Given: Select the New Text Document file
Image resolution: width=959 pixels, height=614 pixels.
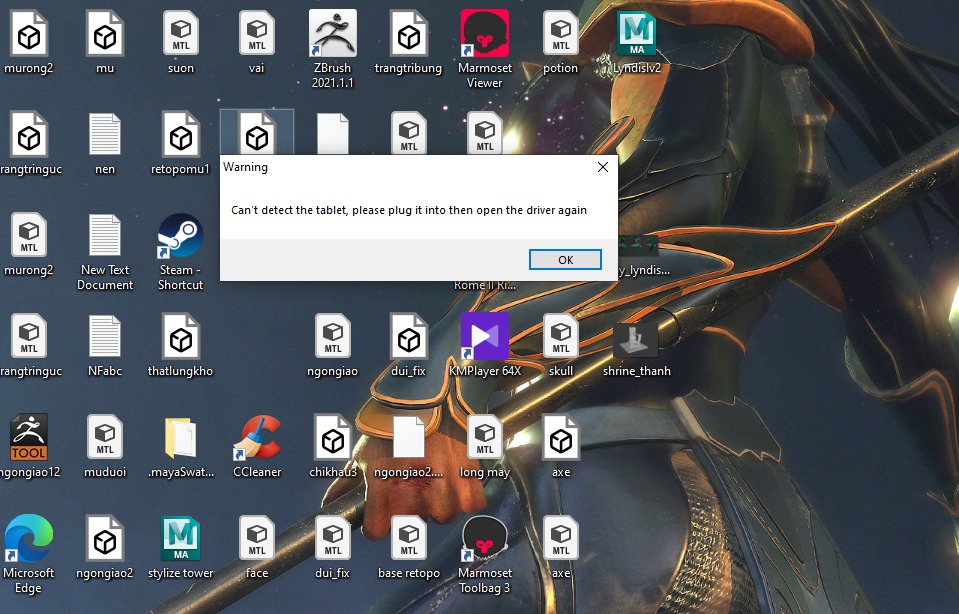Looking at the screenshot, I should (x=105, y=238).
